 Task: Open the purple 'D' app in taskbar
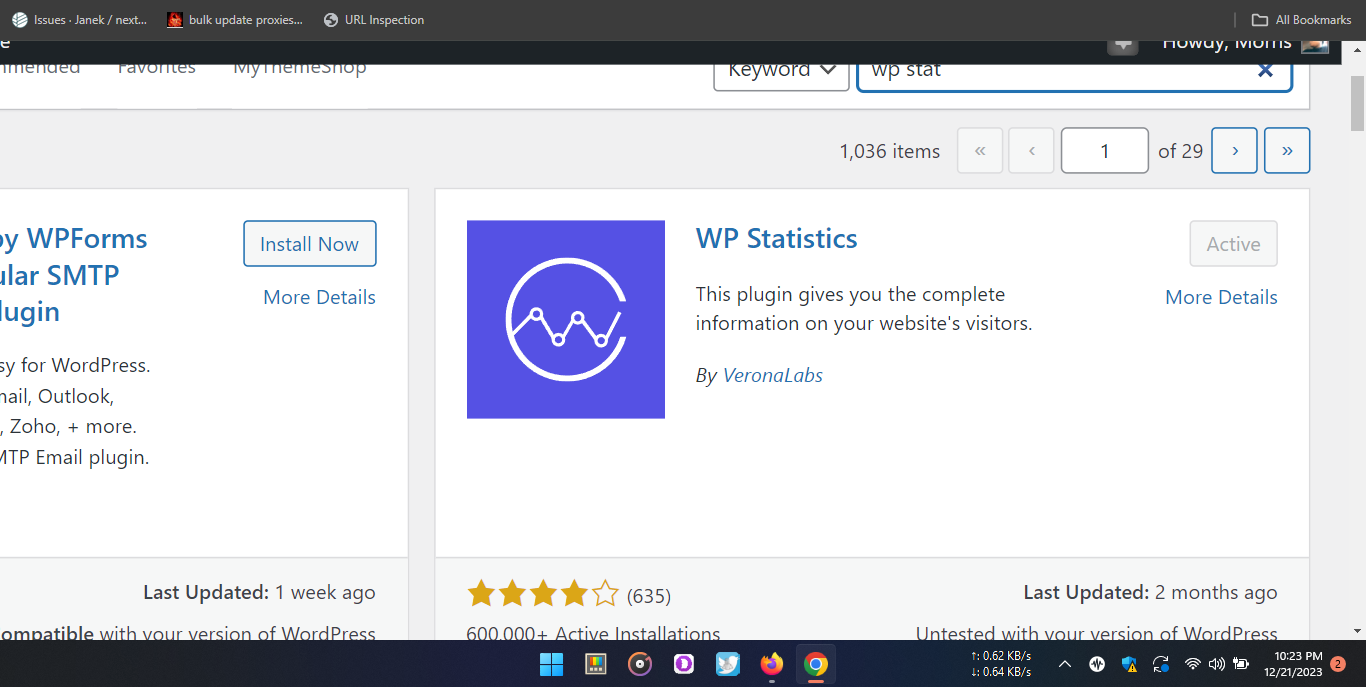tap(684, 664)
